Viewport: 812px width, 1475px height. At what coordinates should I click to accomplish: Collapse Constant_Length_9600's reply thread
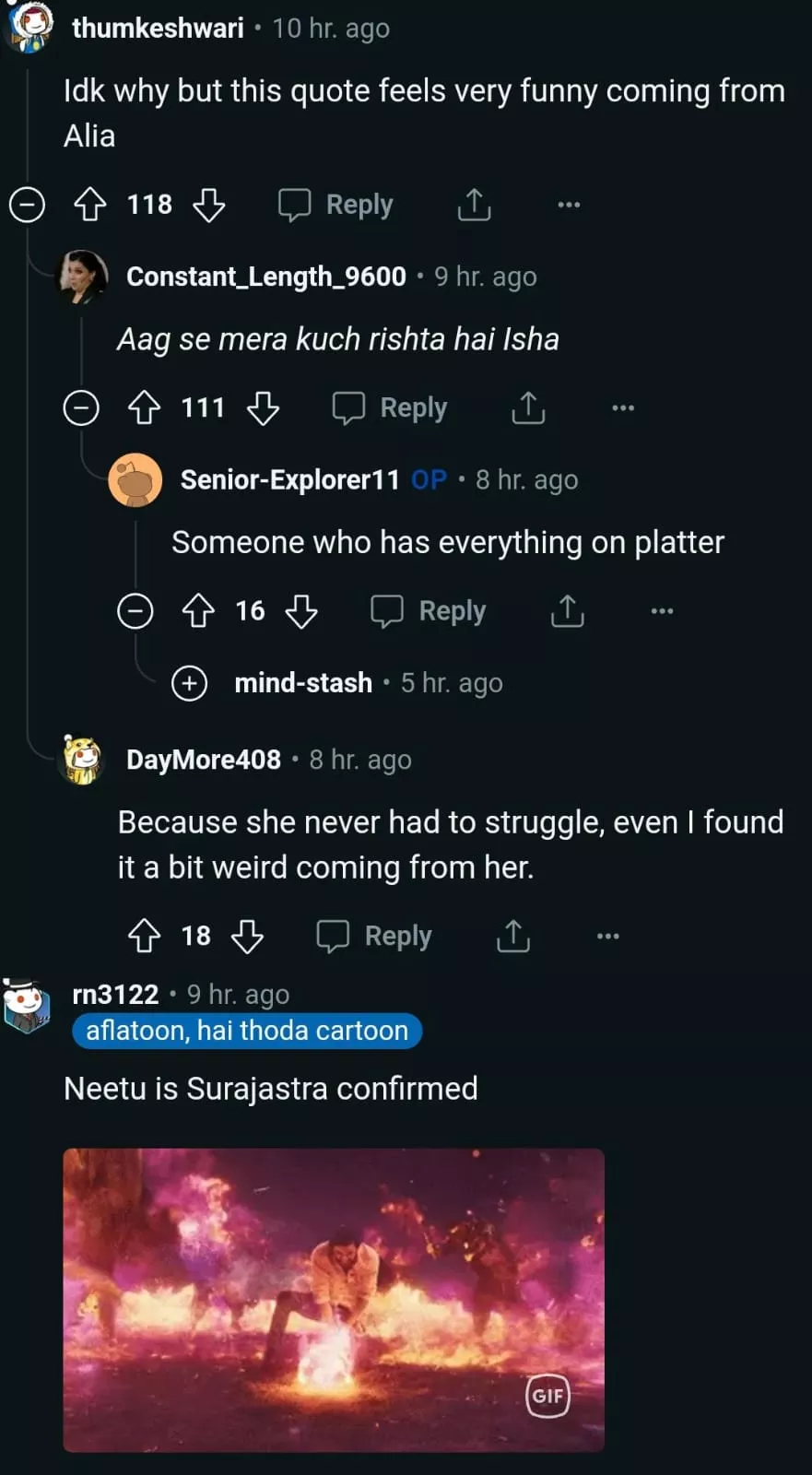point(81,407)
